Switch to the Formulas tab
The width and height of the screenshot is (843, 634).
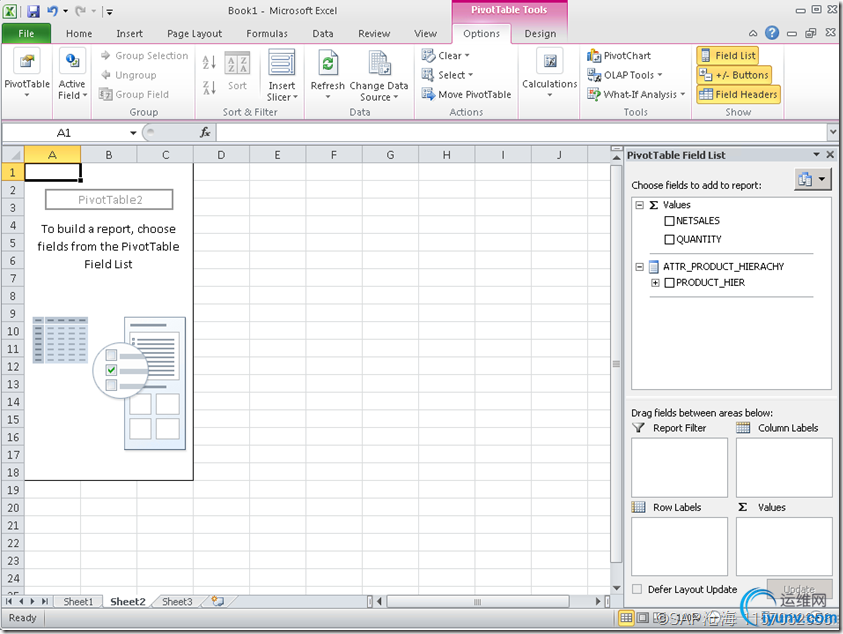[x=267, y=33]
